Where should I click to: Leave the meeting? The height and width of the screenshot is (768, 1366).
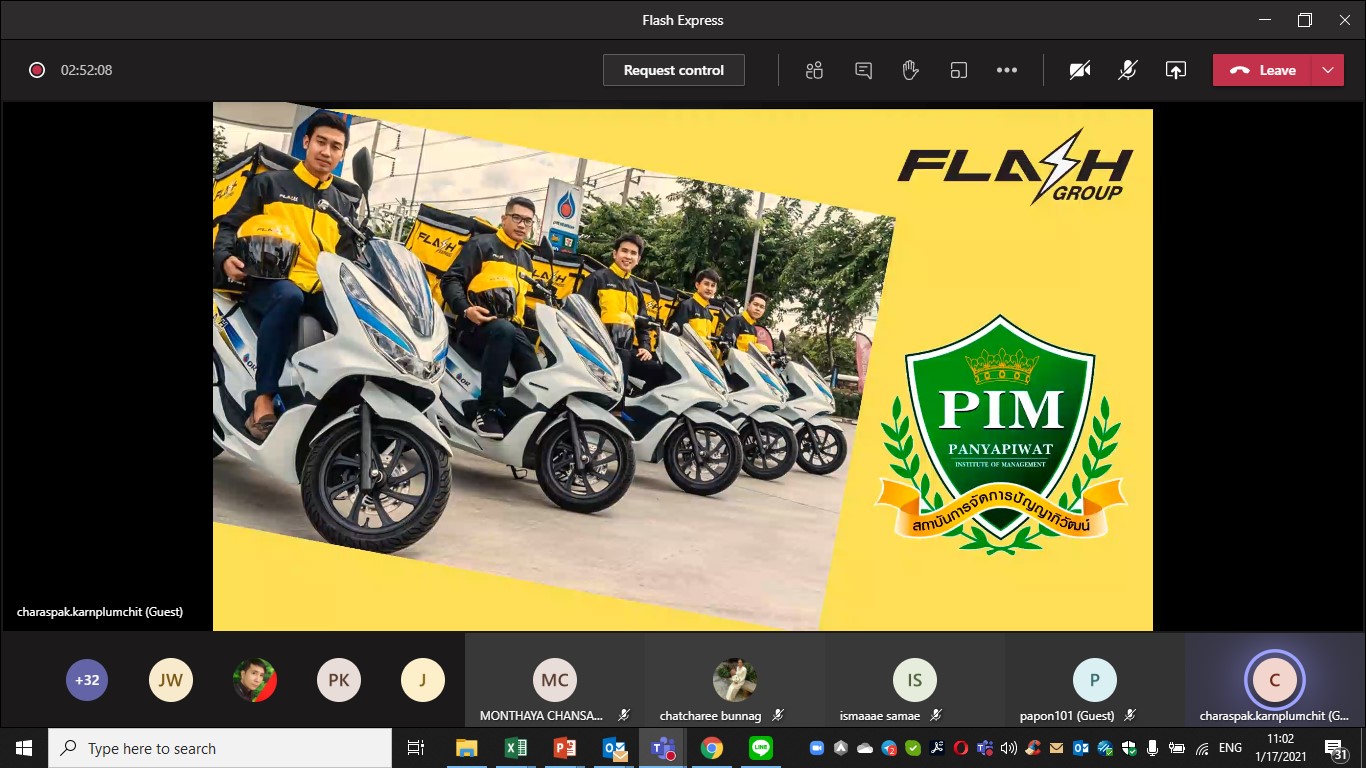coord(1263,70)
